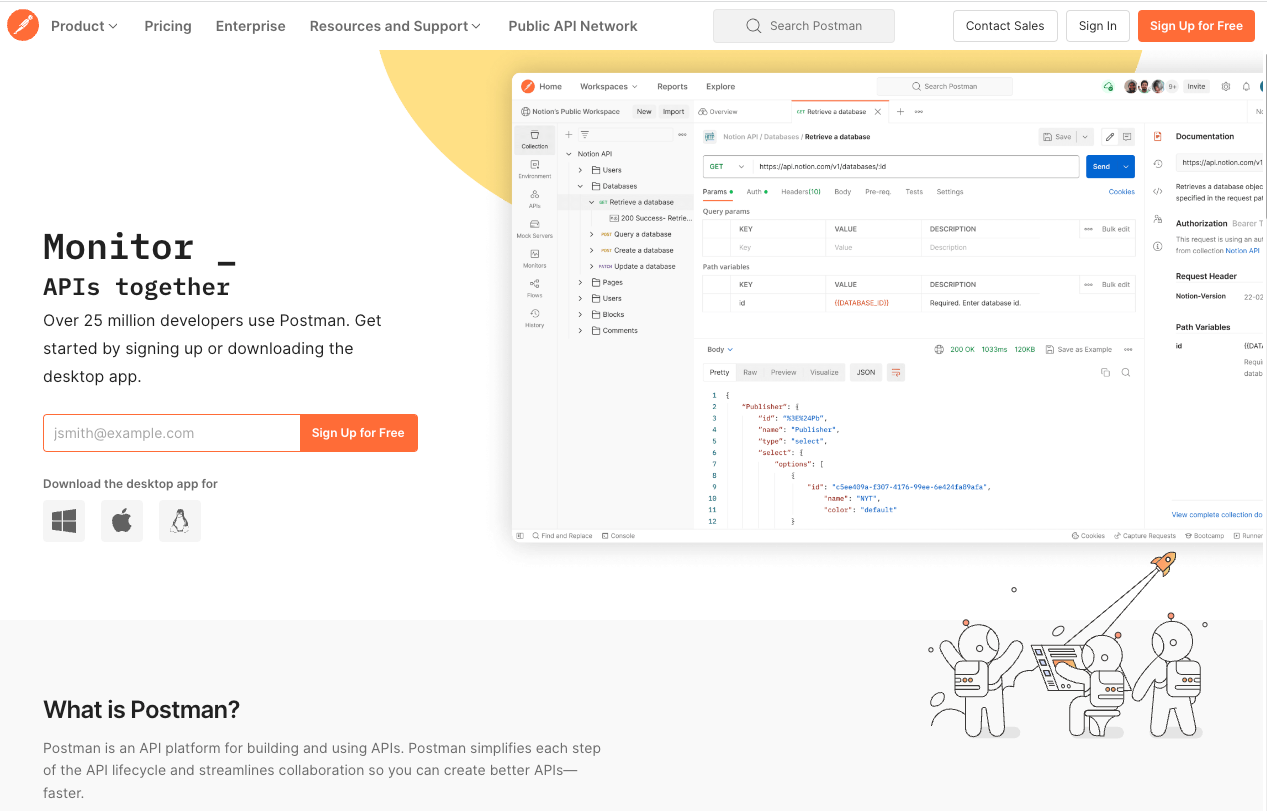Click the code snippet icon in right sidebar
1267x811 pixels.
1158,191
